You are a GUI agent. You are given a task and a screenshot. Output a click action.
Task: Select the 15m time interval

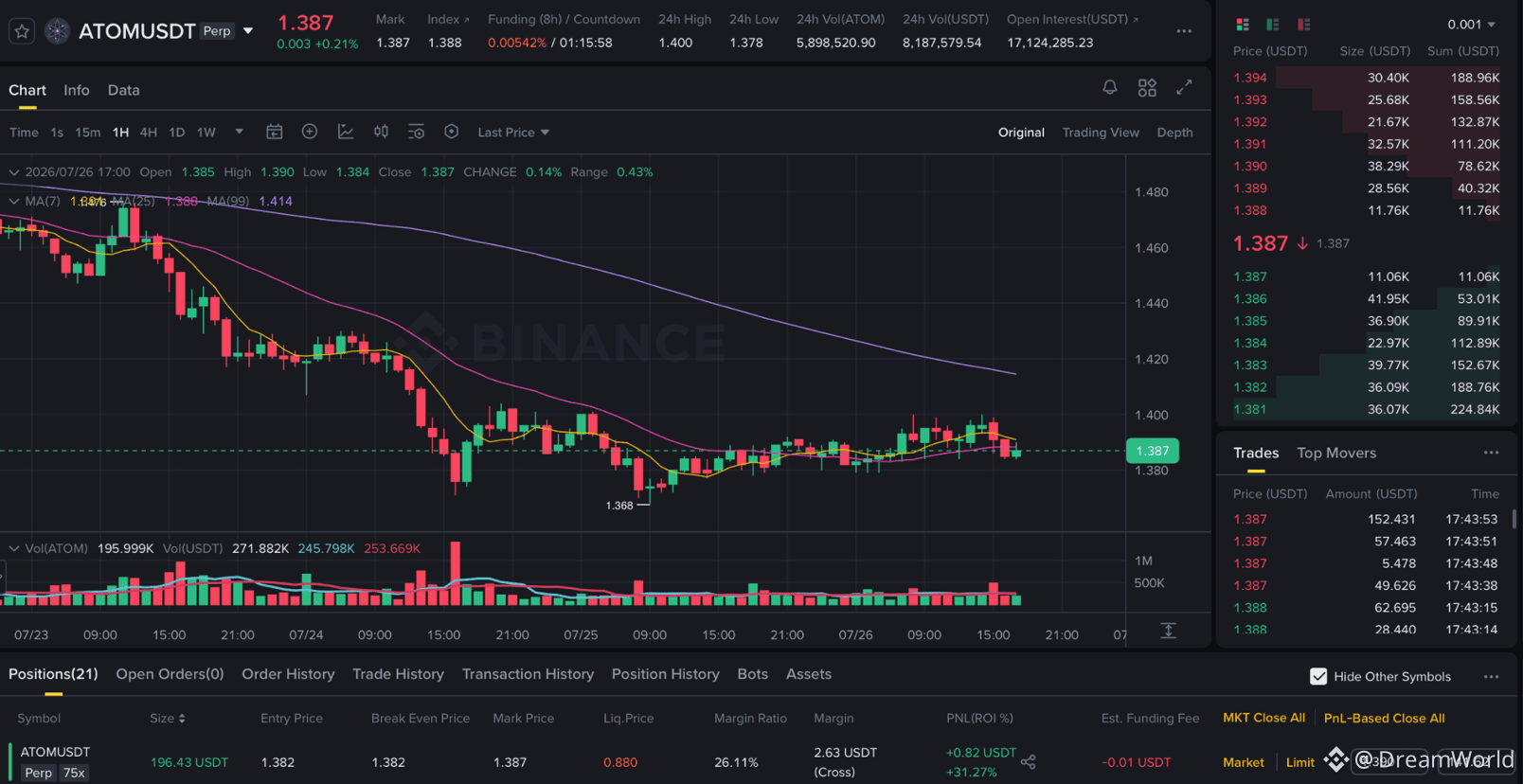tap(88, 133)
